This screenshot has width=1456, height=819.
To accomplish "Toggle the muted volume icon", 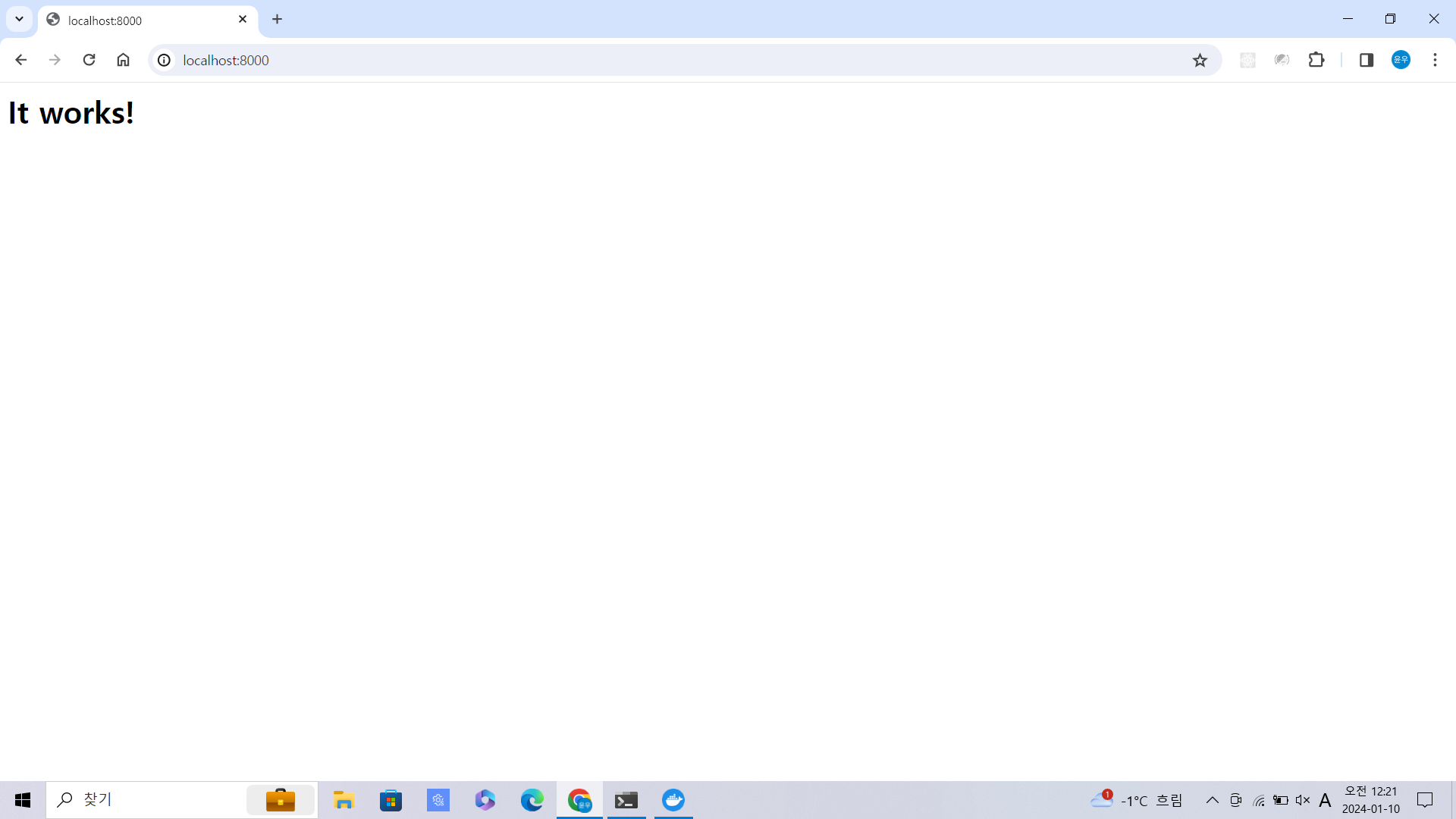I will point(1303,800).
